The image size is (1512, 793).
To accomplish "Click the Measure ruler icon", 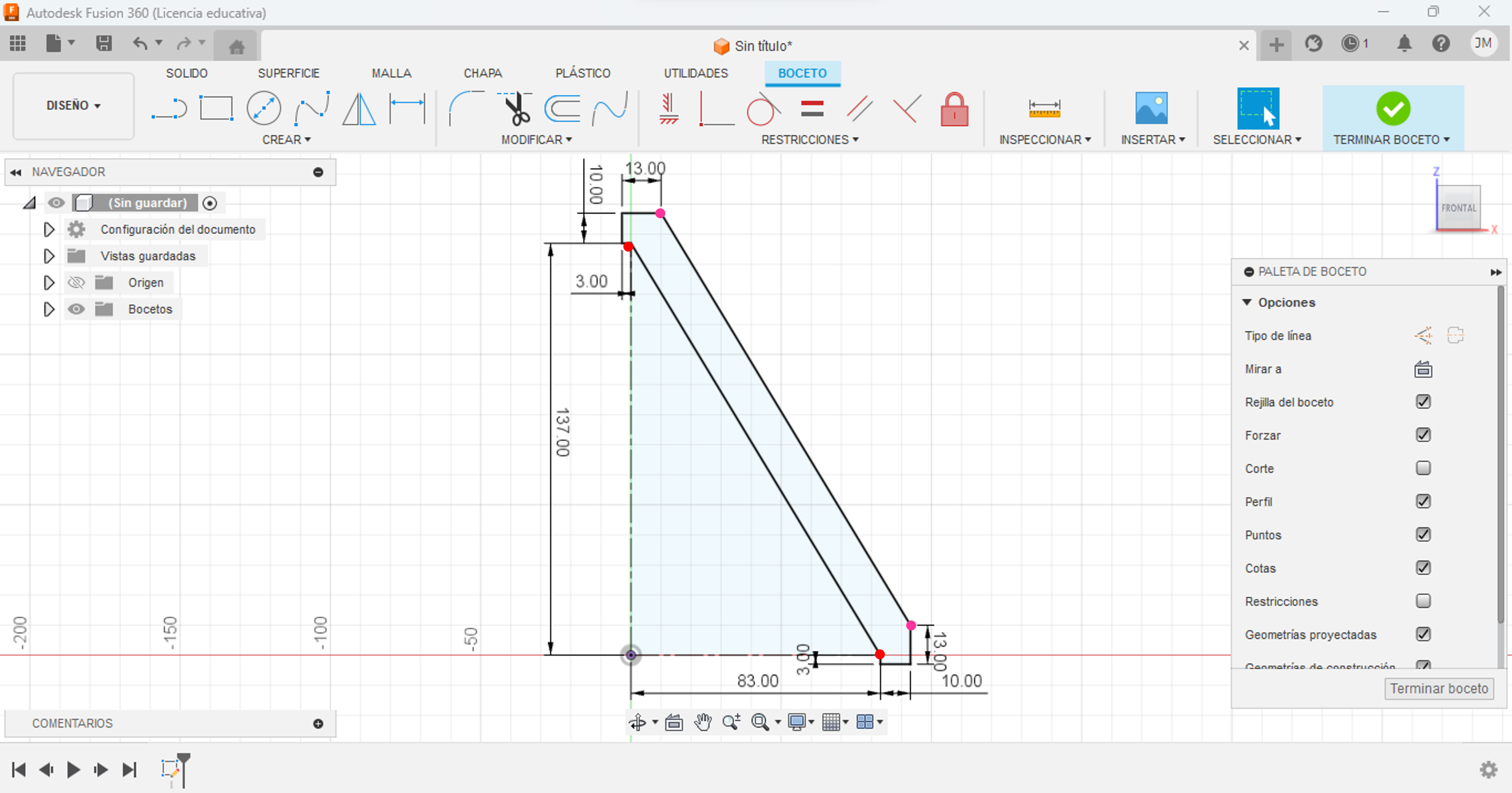I will (x=1044, y=109).
